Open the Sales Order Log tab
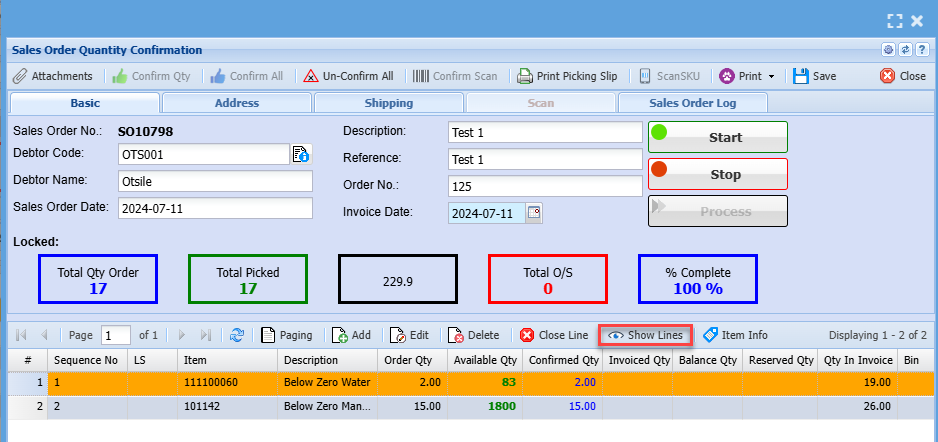 coord(693,103)
